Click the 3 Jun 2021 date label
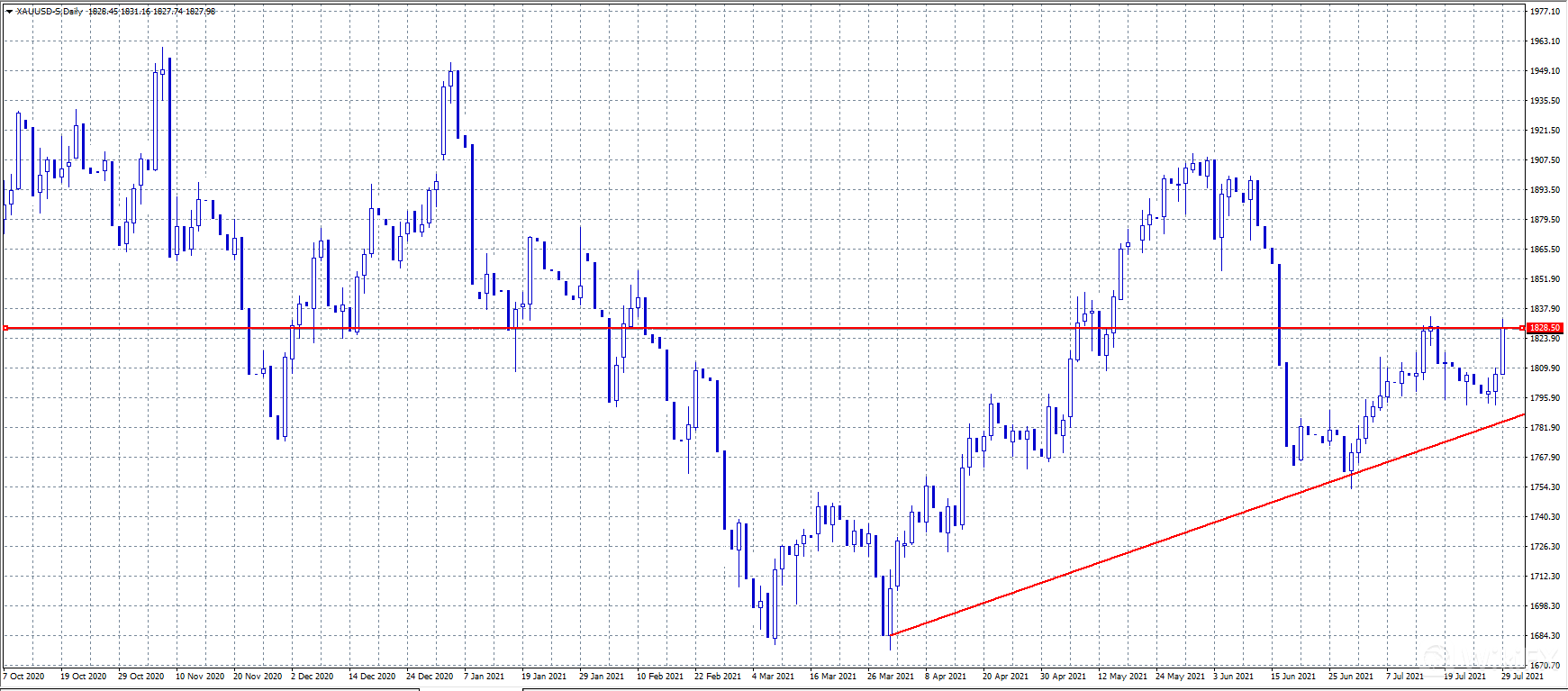 click(x=1233, y=677)
